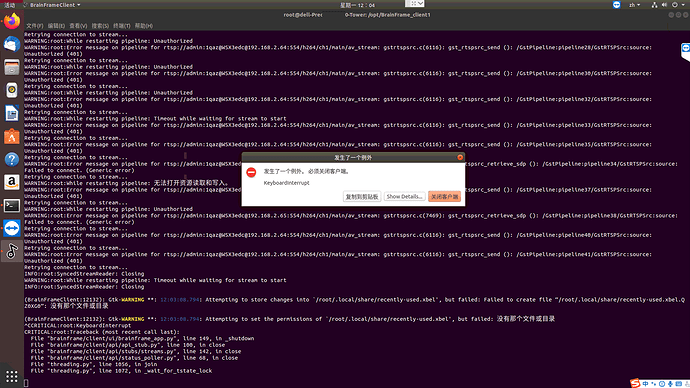Open the volume indicator in top bar
The image size is (690, 388).
(664, 5)
